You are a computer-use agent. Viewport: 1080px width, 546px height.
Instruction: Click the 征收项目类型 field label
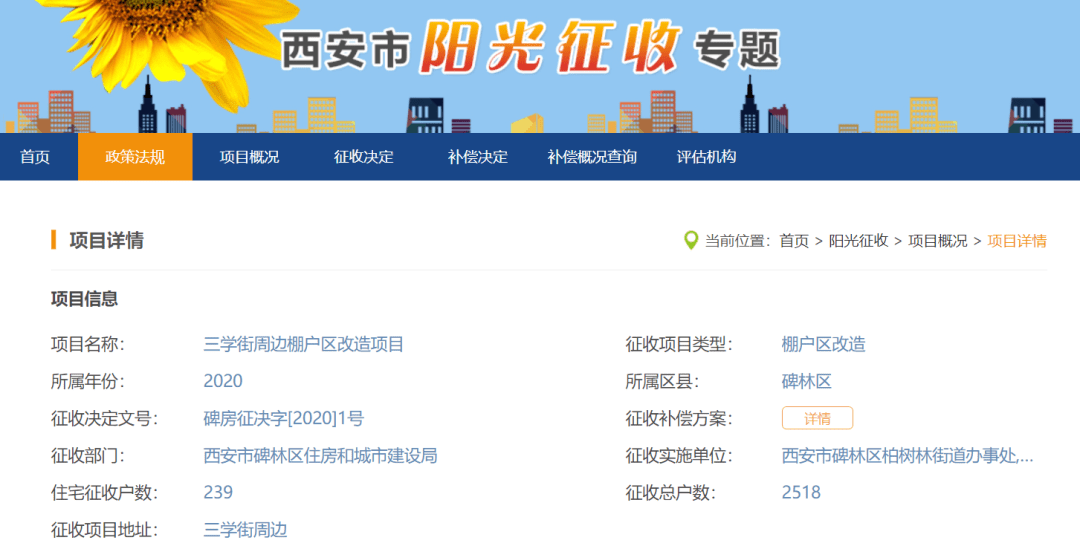pyautogui.click(x=678, y=344)
